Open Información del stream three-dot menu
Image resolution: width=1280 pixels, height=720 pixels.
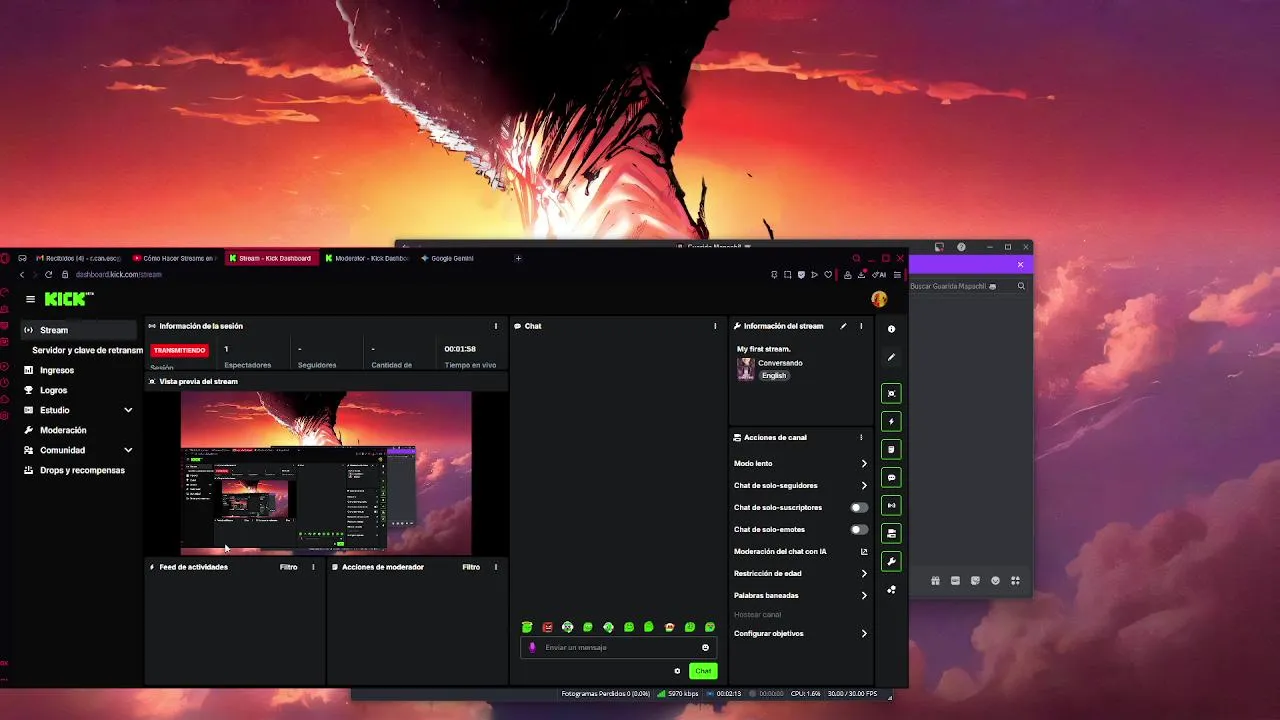coord(861,326)
